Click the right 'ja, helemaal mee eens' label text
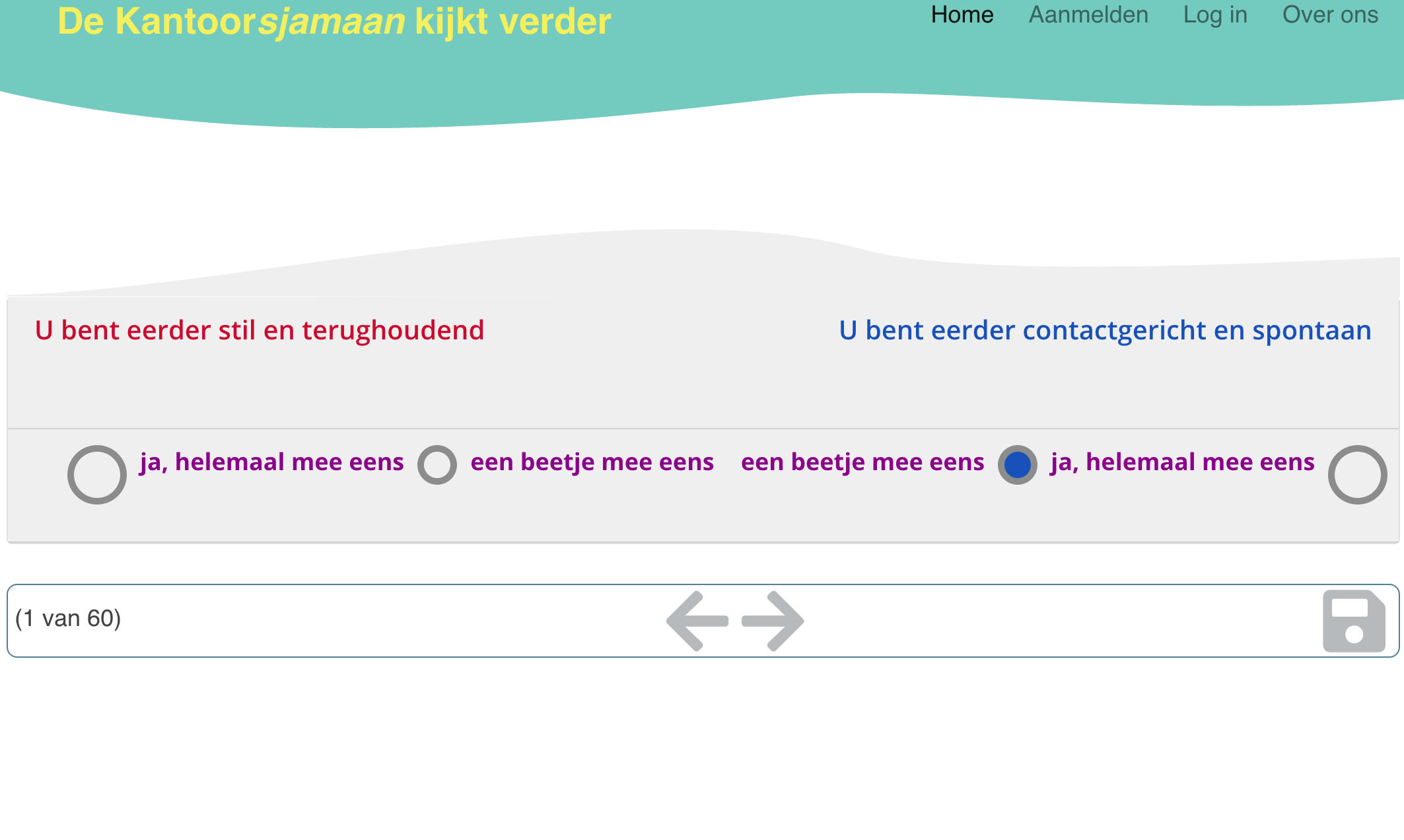The height and width of the screenshot is (840, 1404). pyautogui.click(x=1182, y=462)
